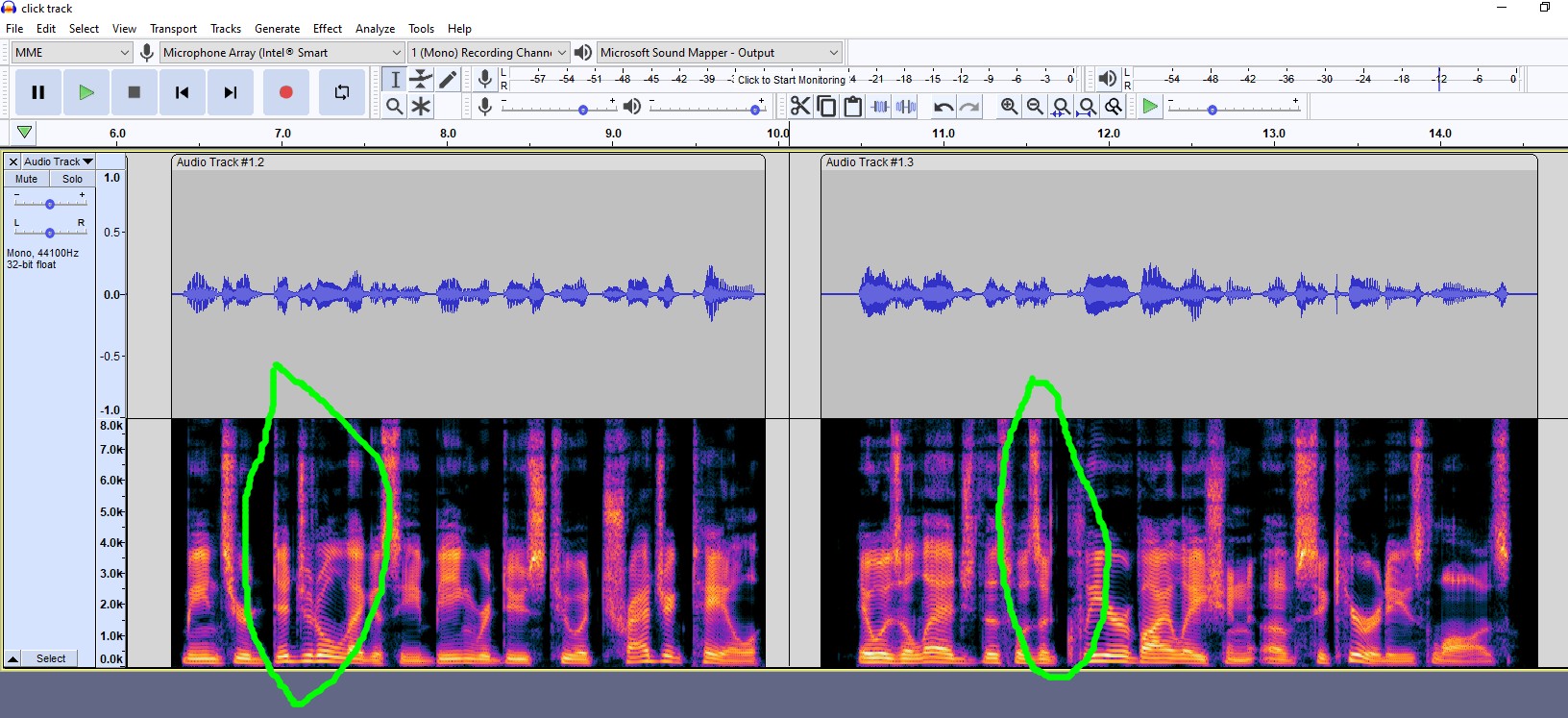
Task: Open the Generate menu
Action: point(277,29)
